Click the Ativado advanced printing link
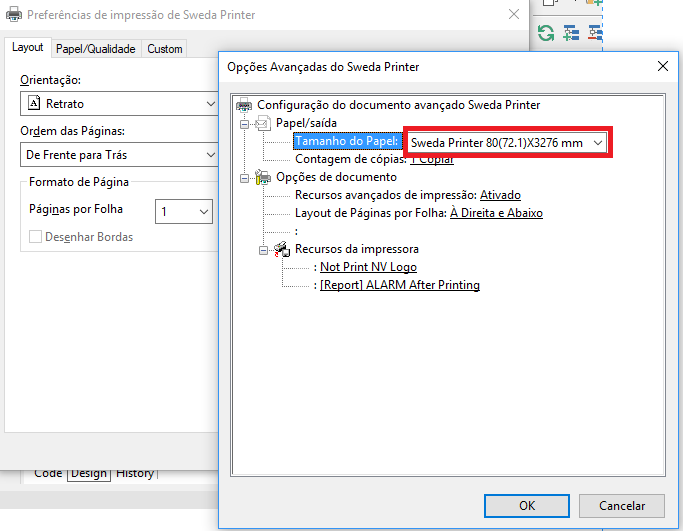This screenshot has width=683, height=531. pos(500,195)
